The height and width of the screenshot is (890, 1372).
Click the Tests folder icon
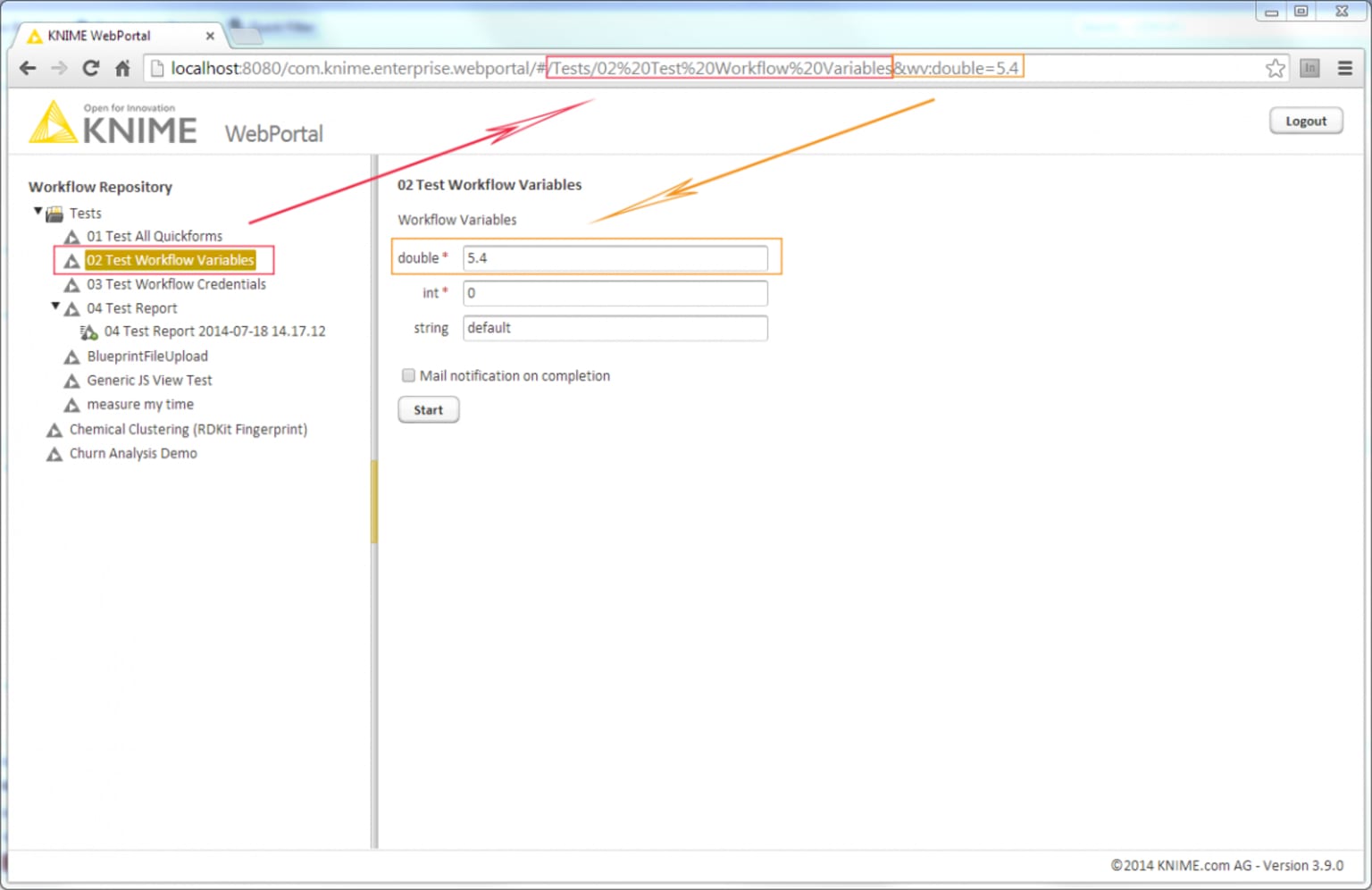click(x=54, y=214)
